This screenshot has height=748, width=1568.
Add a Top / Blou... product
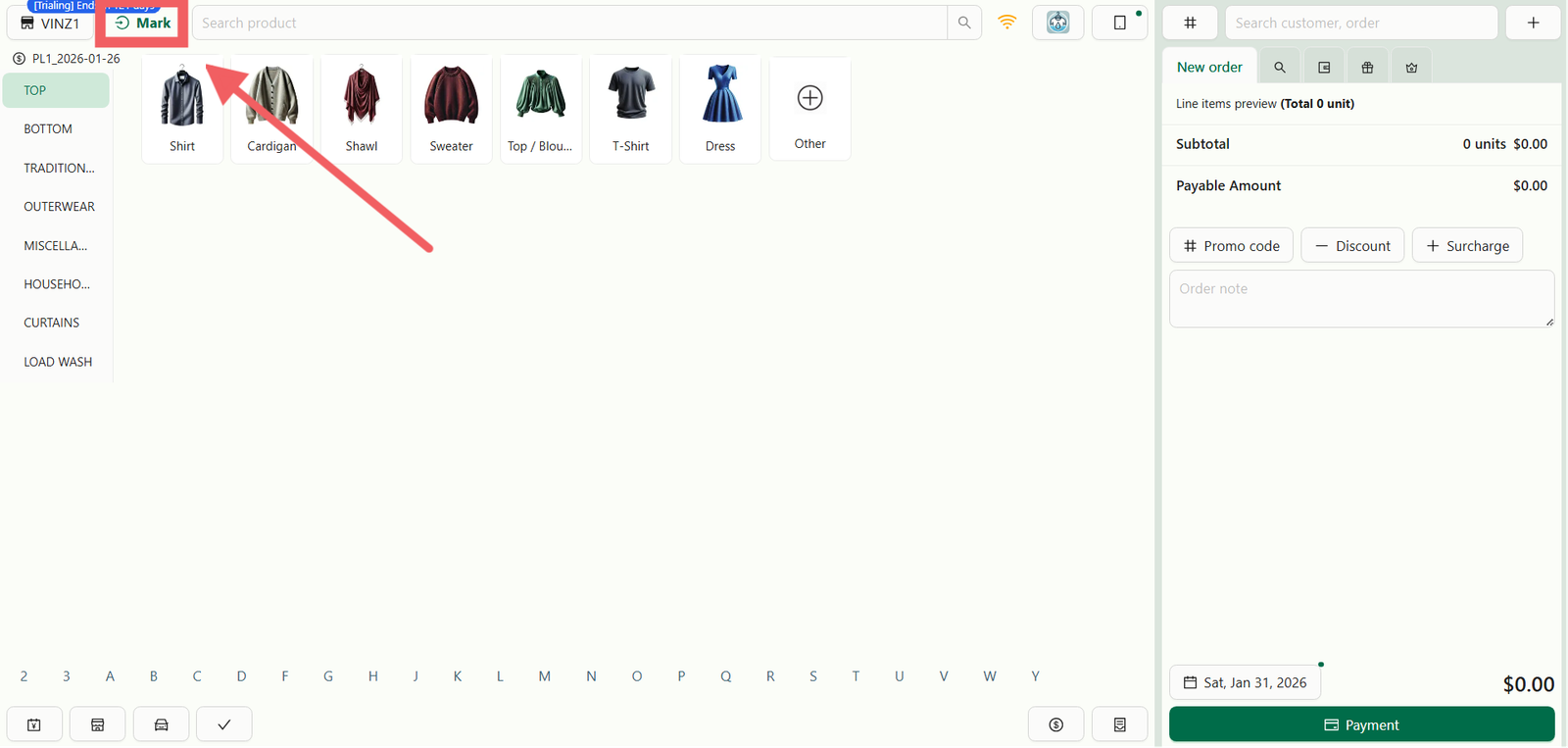pyautogui.click(x=541, y=109)
